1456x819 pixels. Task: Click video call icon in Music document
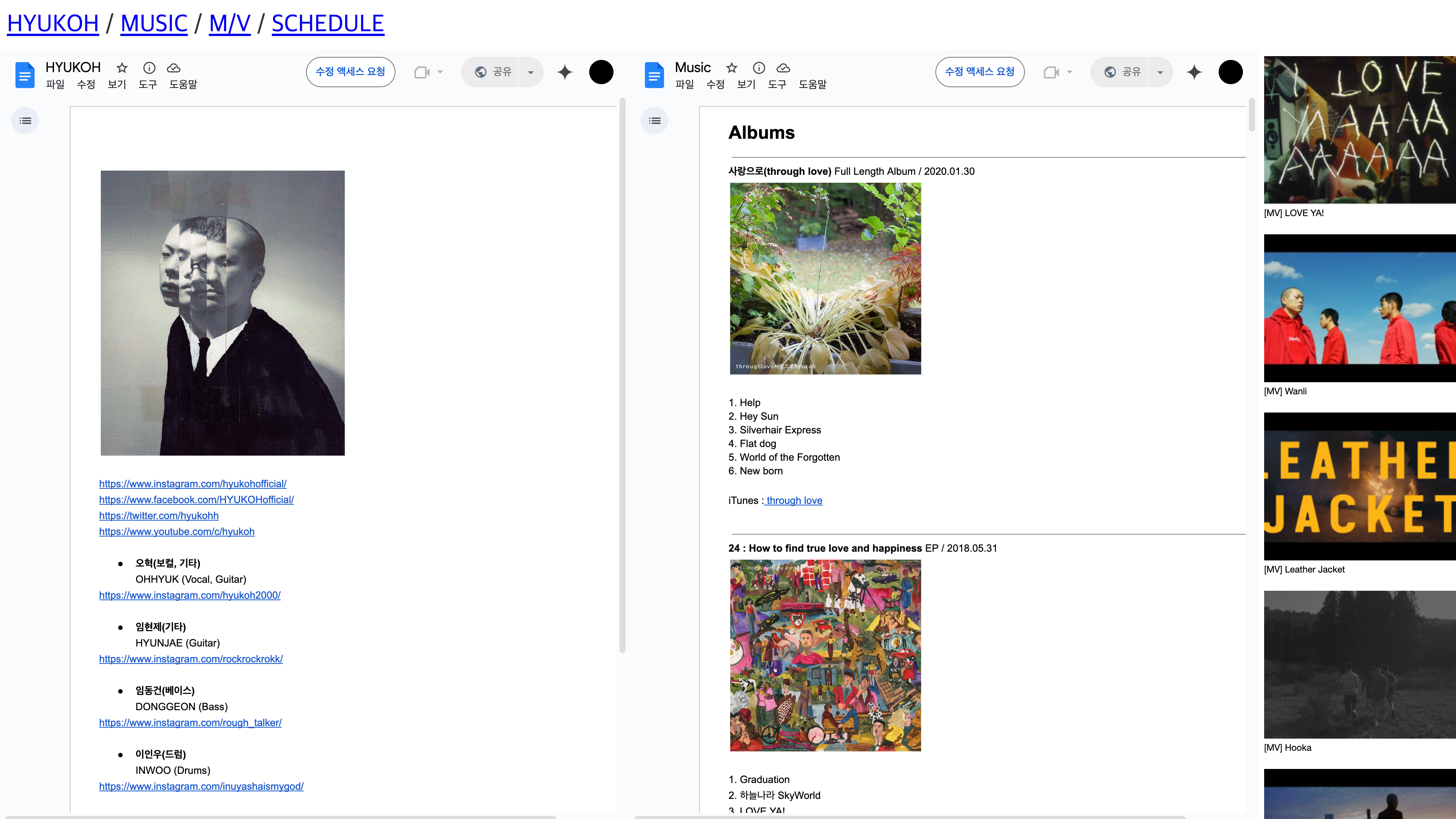(x=1051, y=72)
